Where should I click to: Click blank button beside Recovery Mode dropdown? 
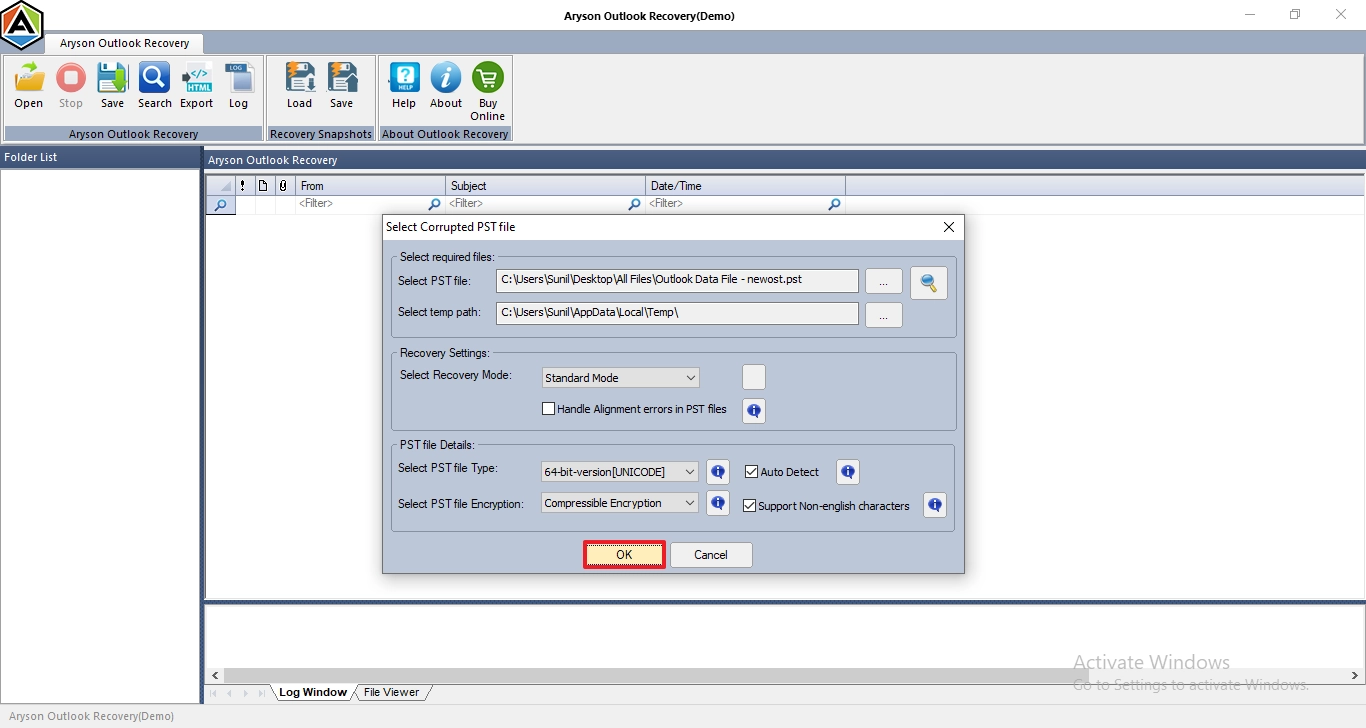(x=754, y=377)
